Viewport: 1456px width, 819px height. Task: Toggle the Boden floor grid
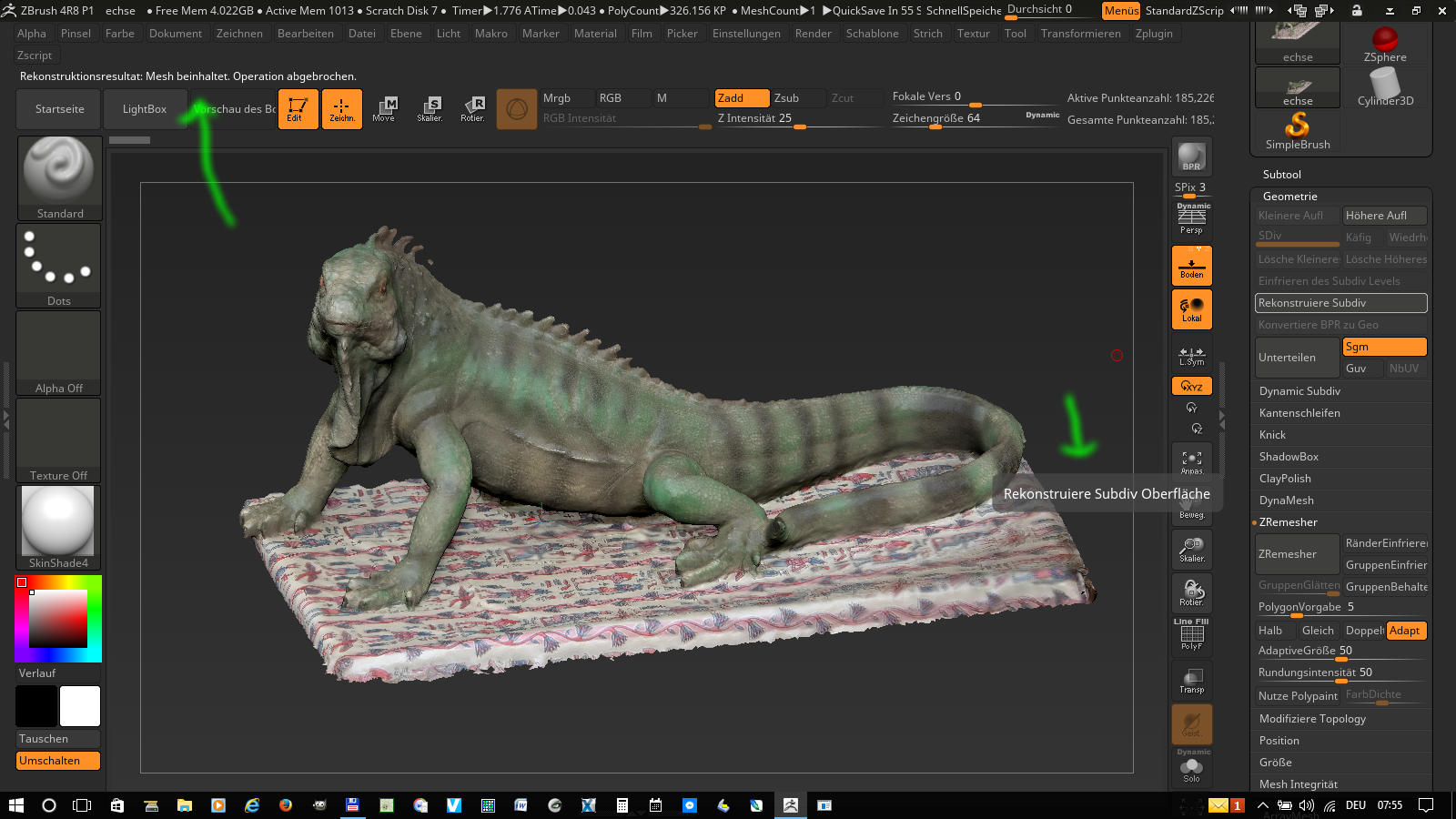coord(1191,267)
